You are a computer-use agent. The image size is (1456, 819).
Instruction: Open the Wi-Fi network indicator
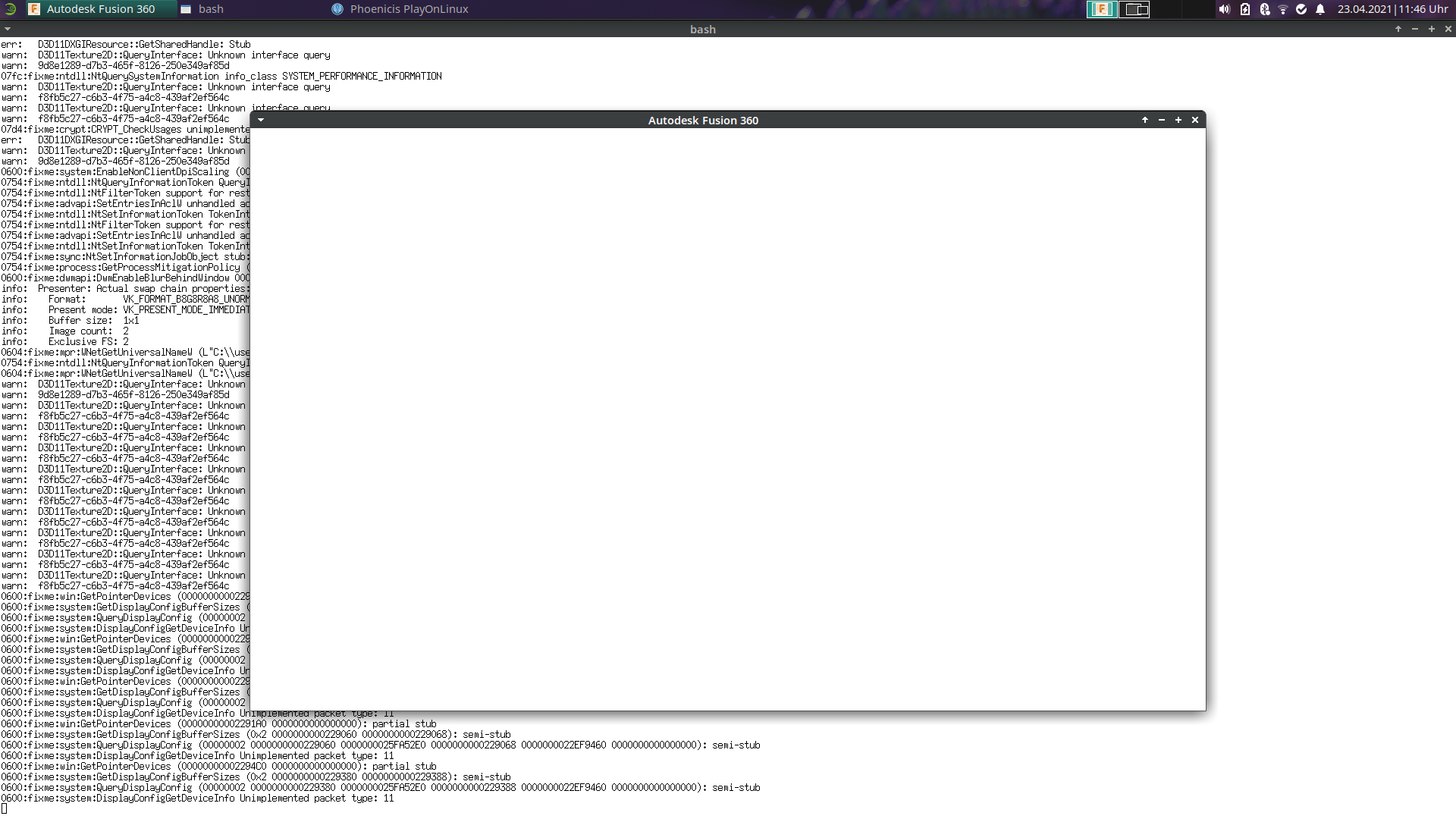click(x=1282, y=9)
